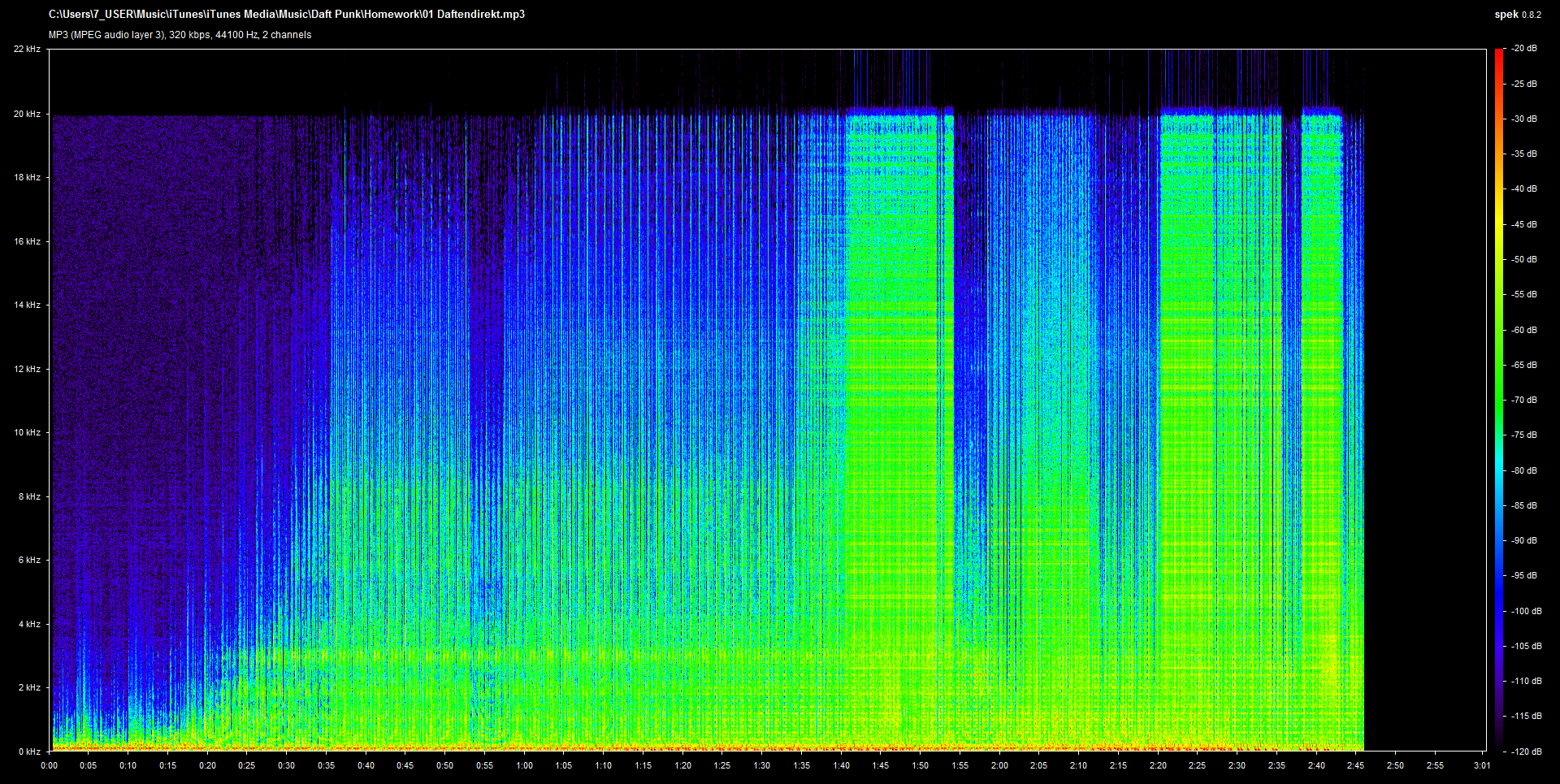Click the 10 kHz frequency axis label

(x=27, y=432)
